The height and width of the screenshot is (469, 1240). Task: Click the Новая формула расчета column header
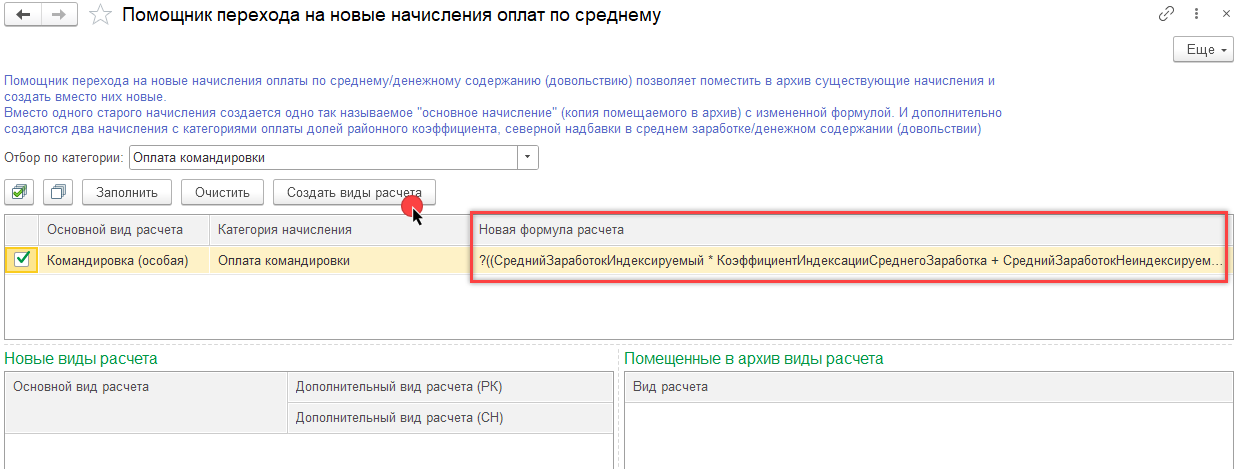tap(850, 230)
